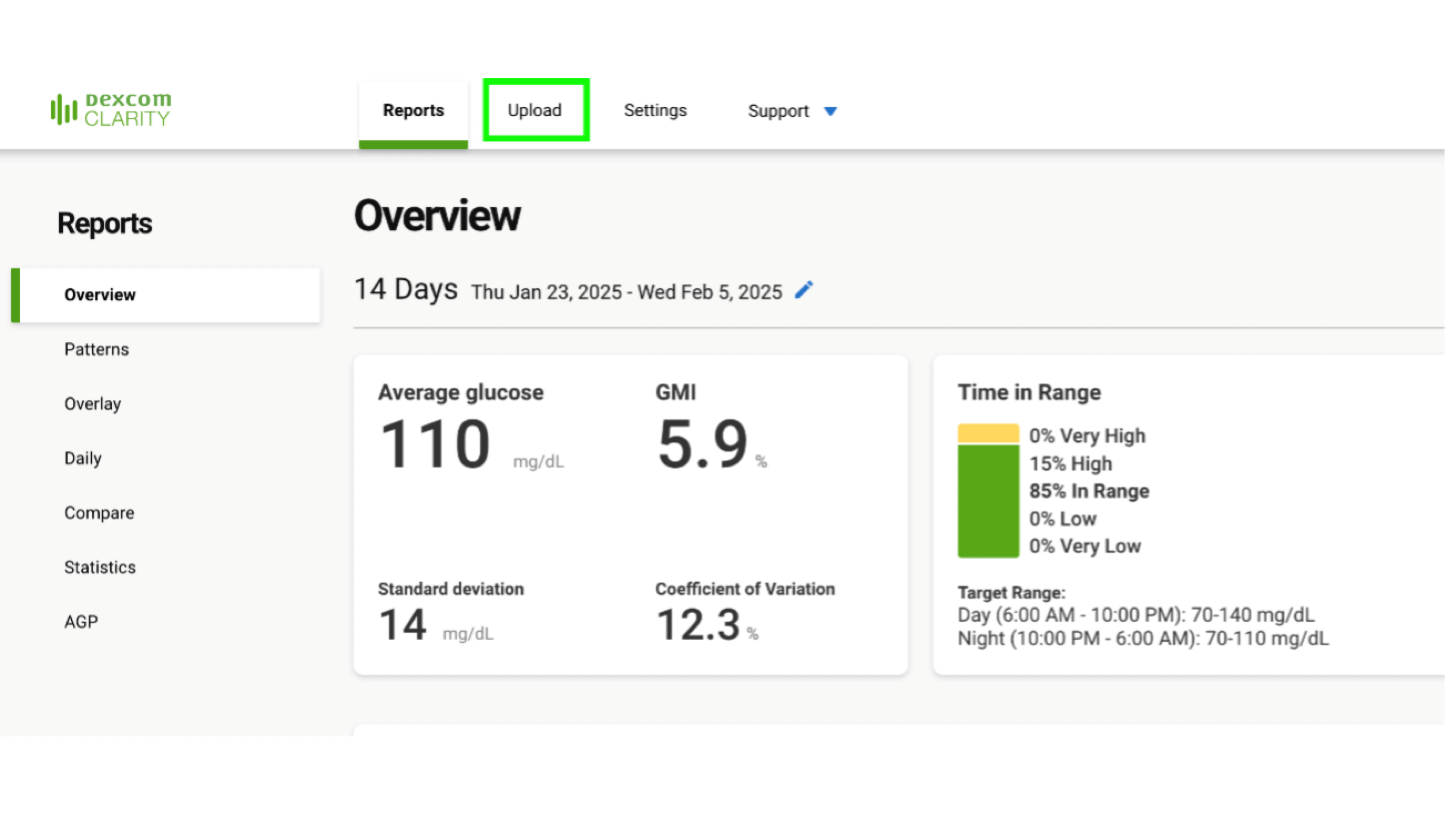Expand the Support dropdown arrow

830,111
